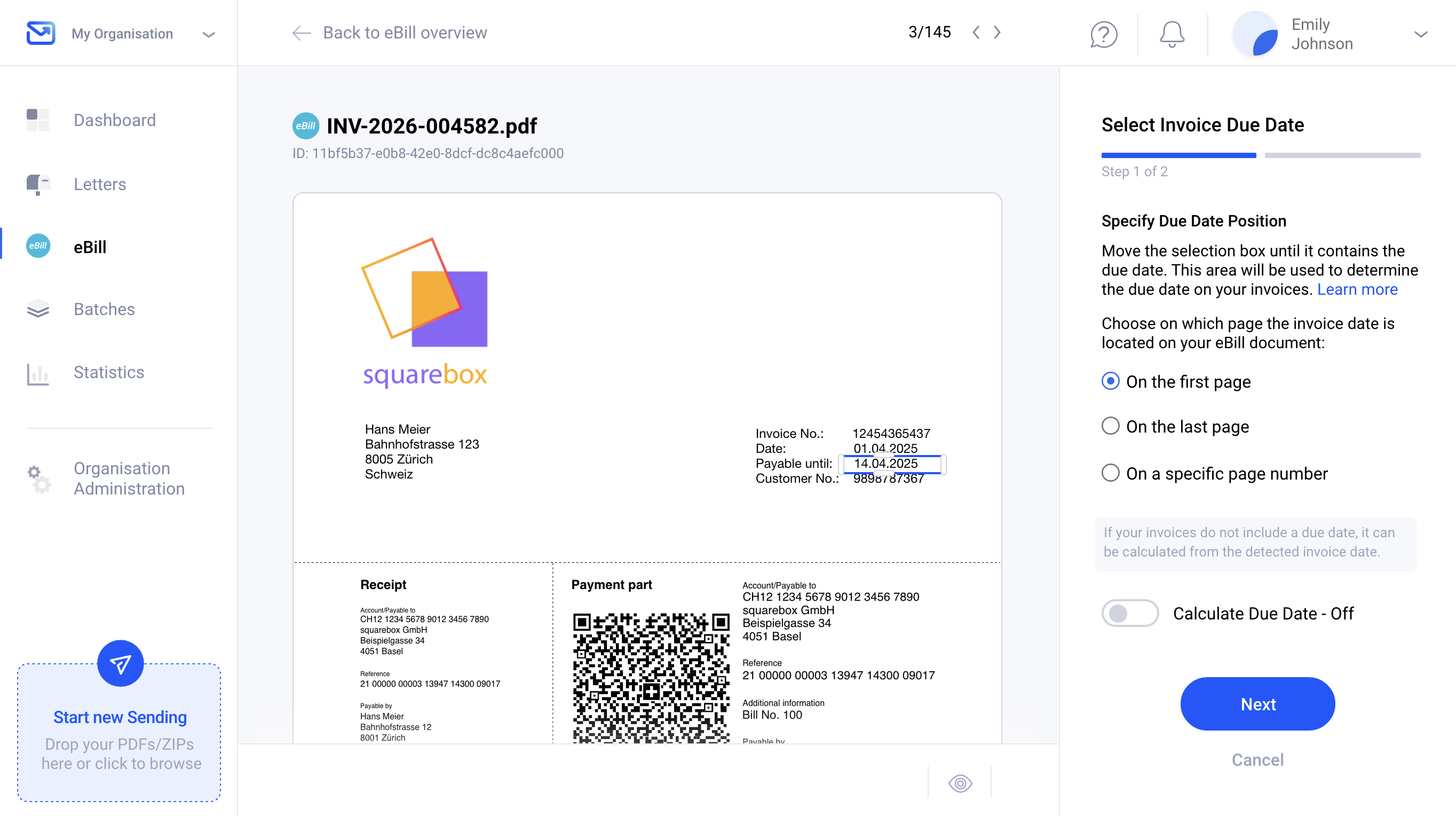1456x816 pixels.
Task: Select On the first page option
Action: click(1176, 382)
